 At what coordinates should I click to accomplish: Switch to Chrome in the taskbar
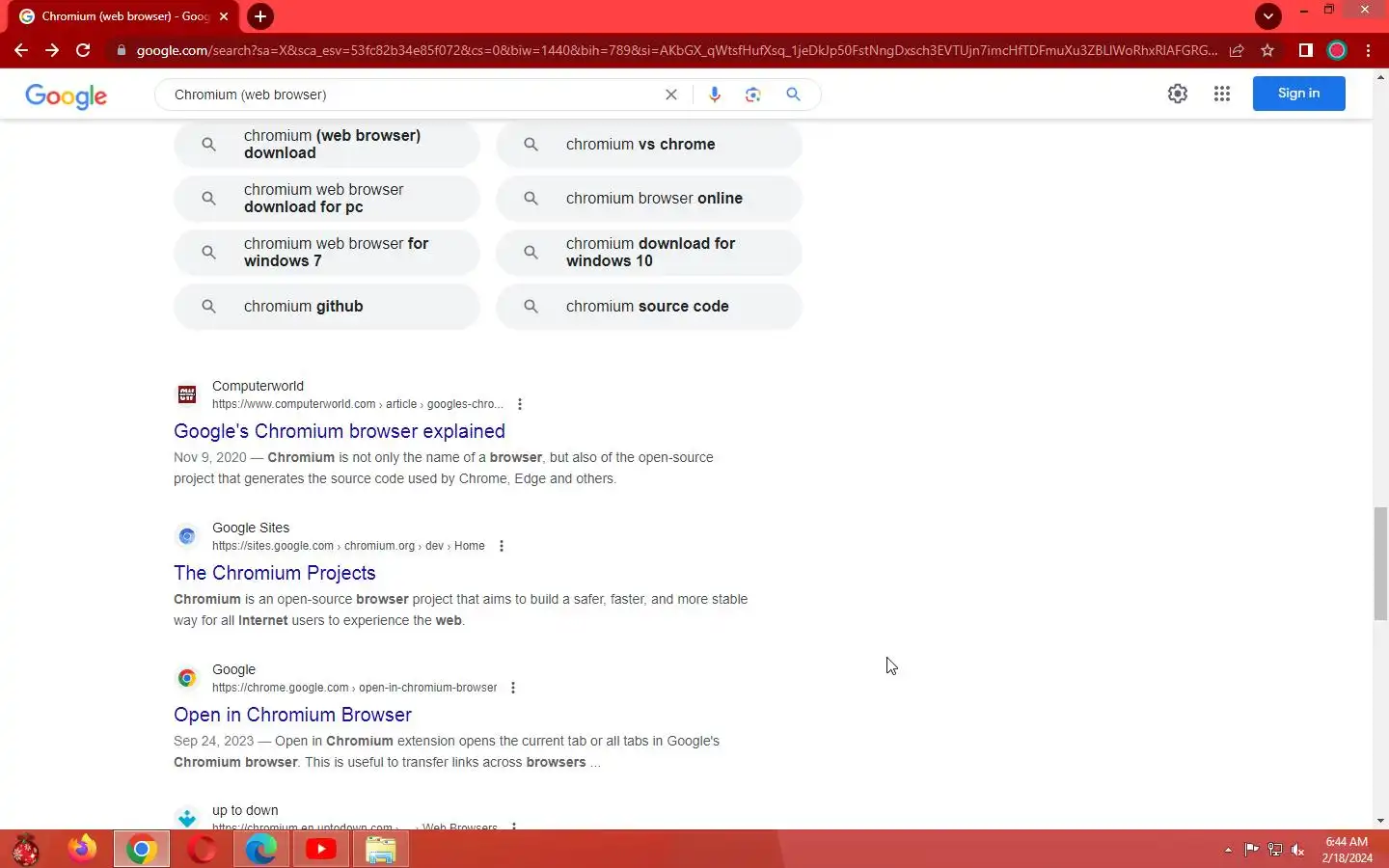coord(142,849)
